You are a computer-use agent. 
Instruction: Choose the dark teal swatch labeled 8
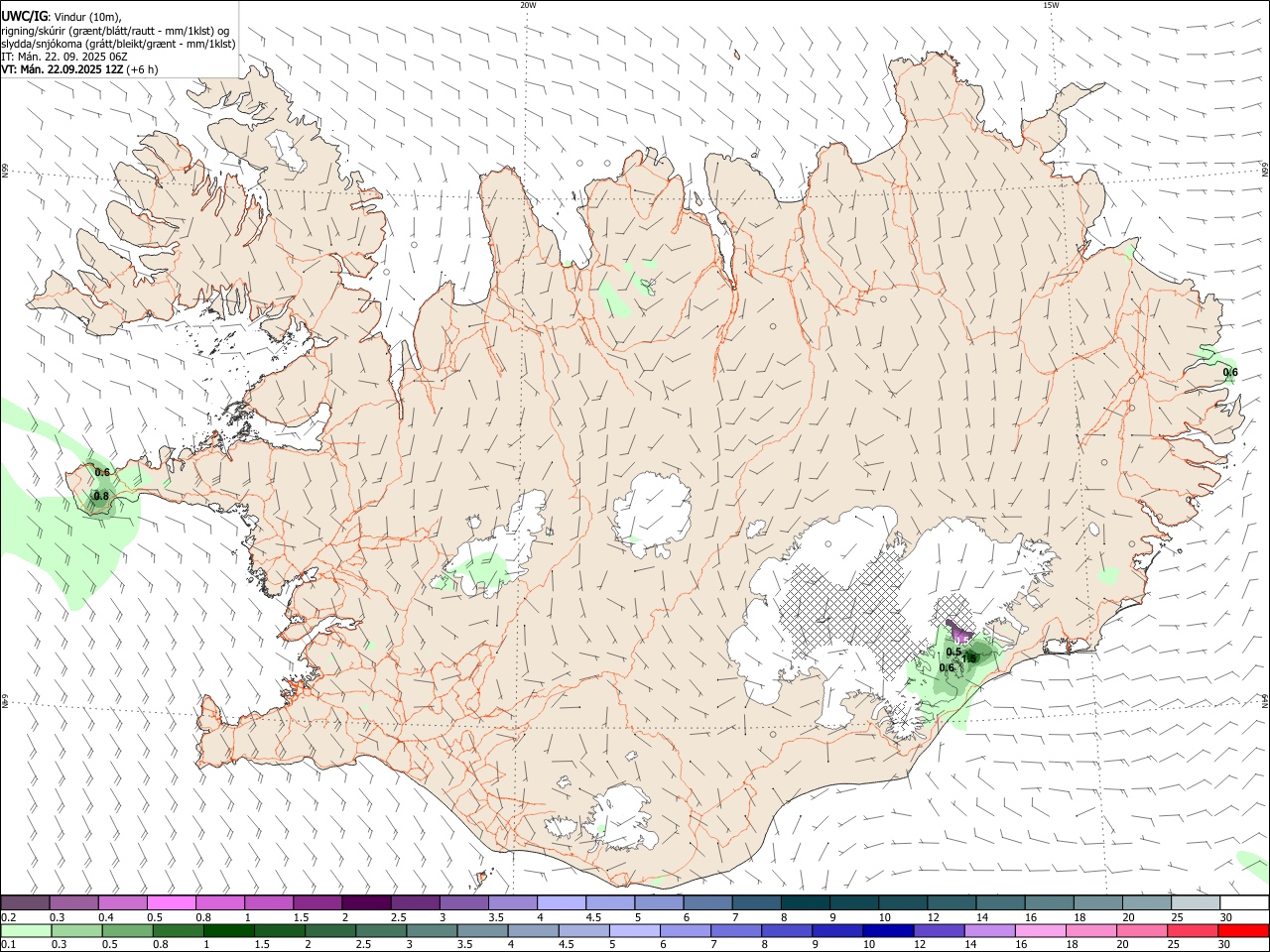click(805, 902)
